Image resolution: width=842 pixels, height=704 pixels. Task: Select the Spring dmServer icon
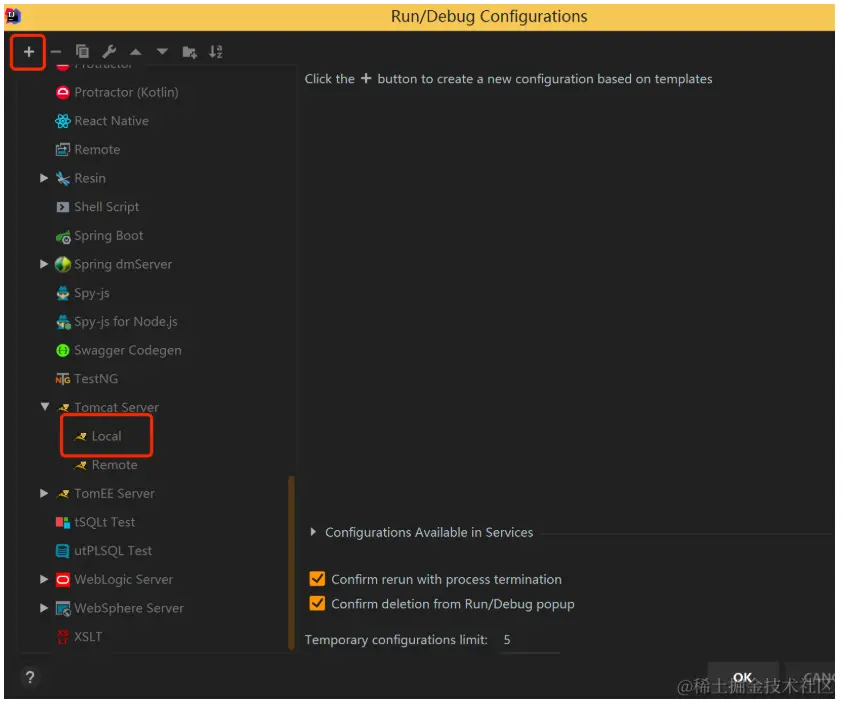tap(63, 264)
